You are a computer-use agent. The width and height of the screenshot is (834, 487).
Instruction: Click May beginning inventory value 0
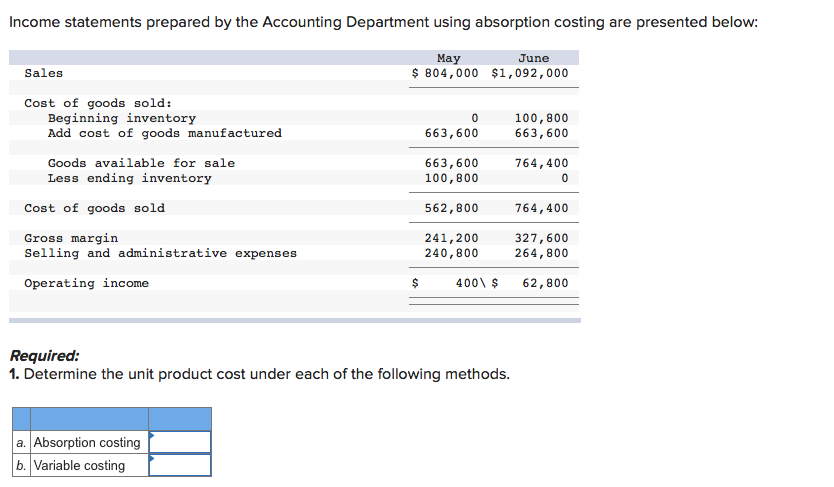pos(474,118)
